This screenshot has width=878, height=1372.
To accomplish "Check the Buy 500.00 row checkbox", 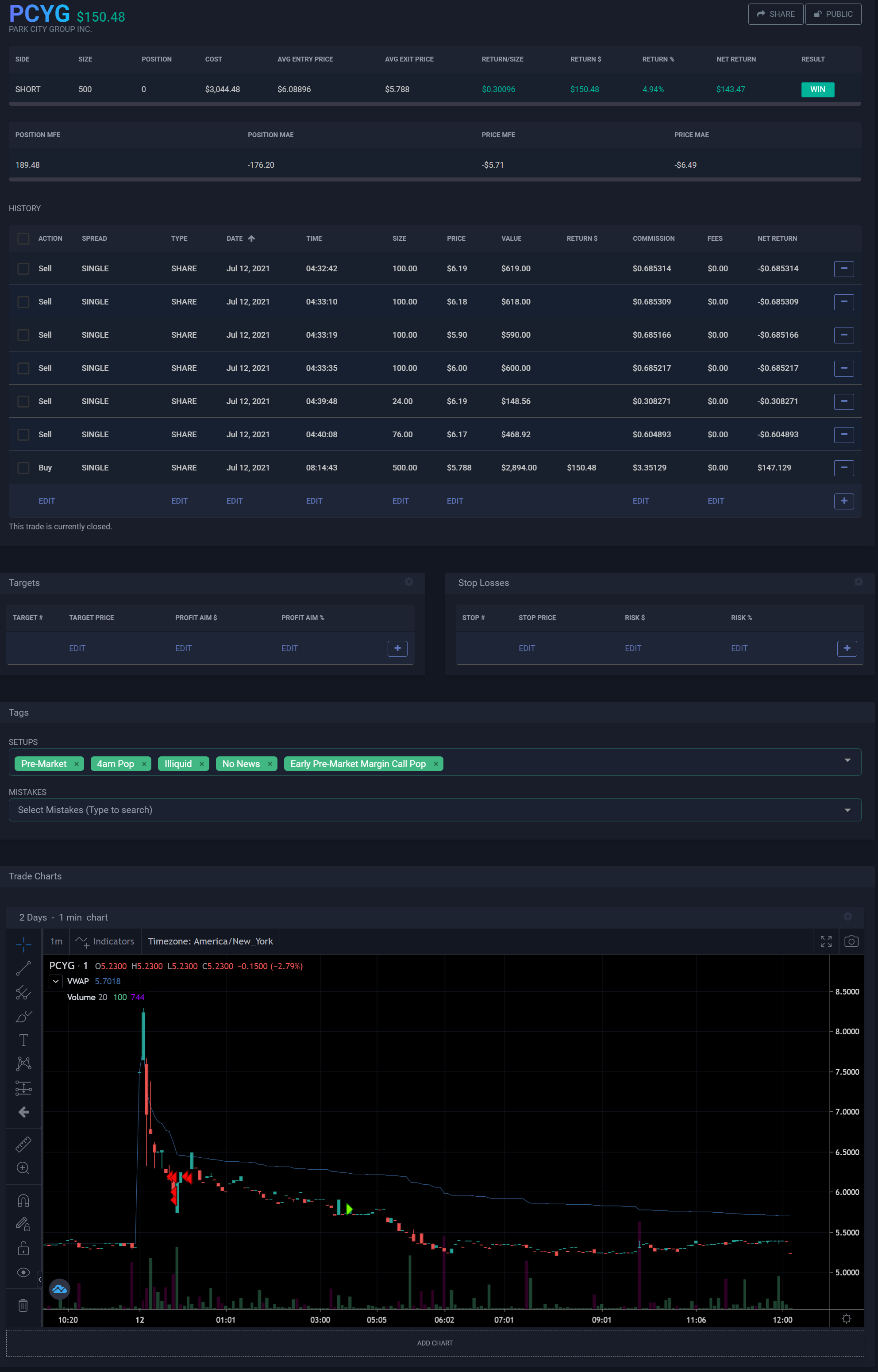I will click(x=23, y=467).
